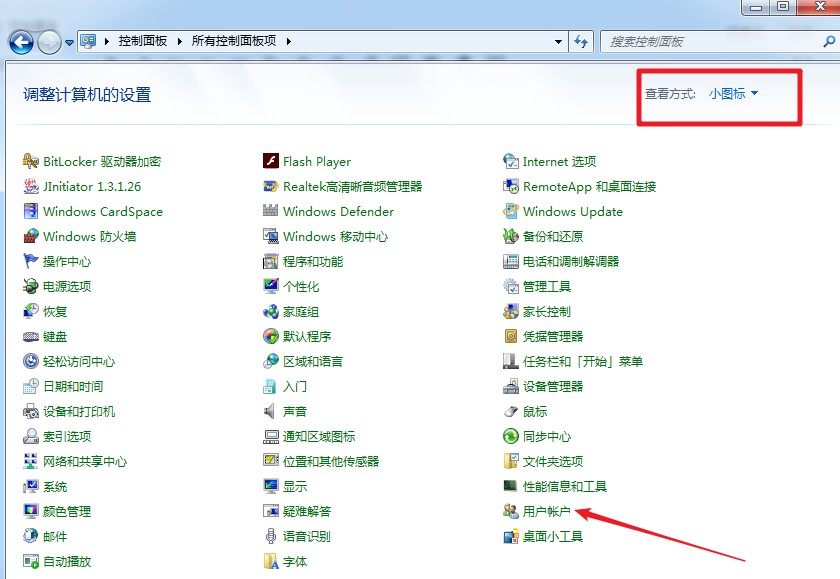Click the Windows Update icon
Viewport: 840px width, 579px height.
click(511, 211)
